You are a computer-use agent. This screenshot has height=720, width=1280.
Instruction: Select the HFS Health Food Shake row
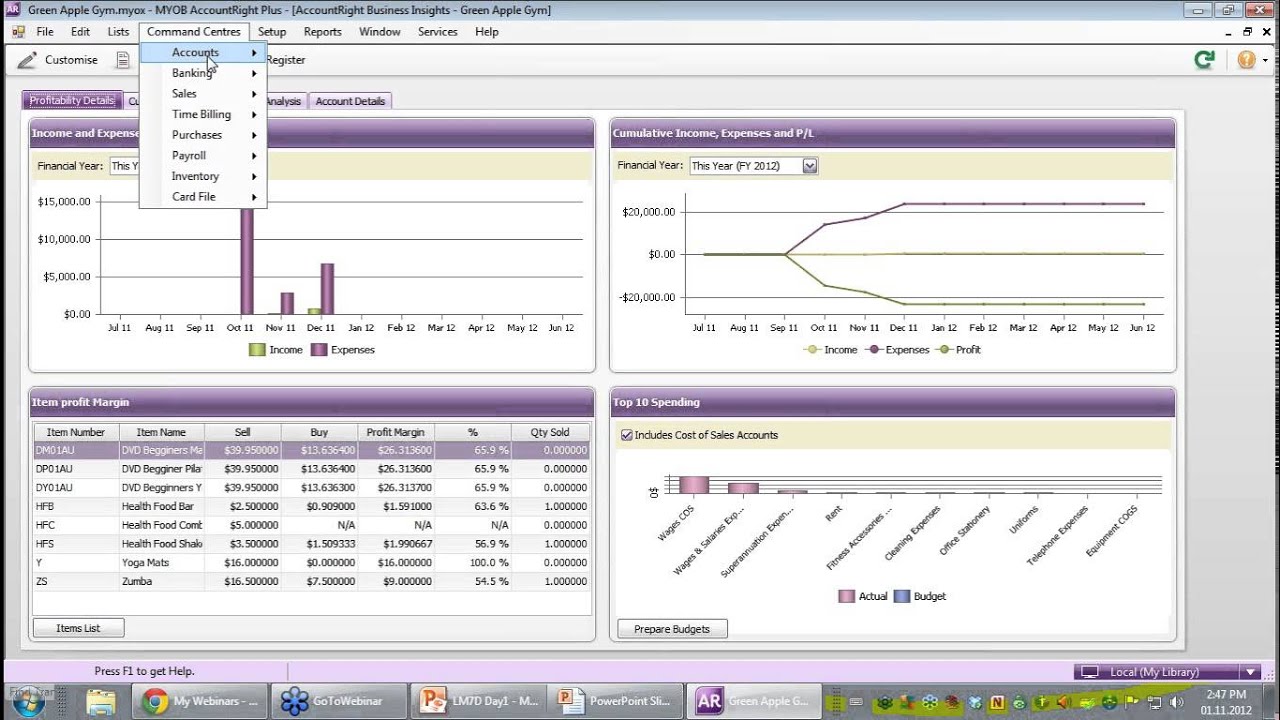click(312, 544)
